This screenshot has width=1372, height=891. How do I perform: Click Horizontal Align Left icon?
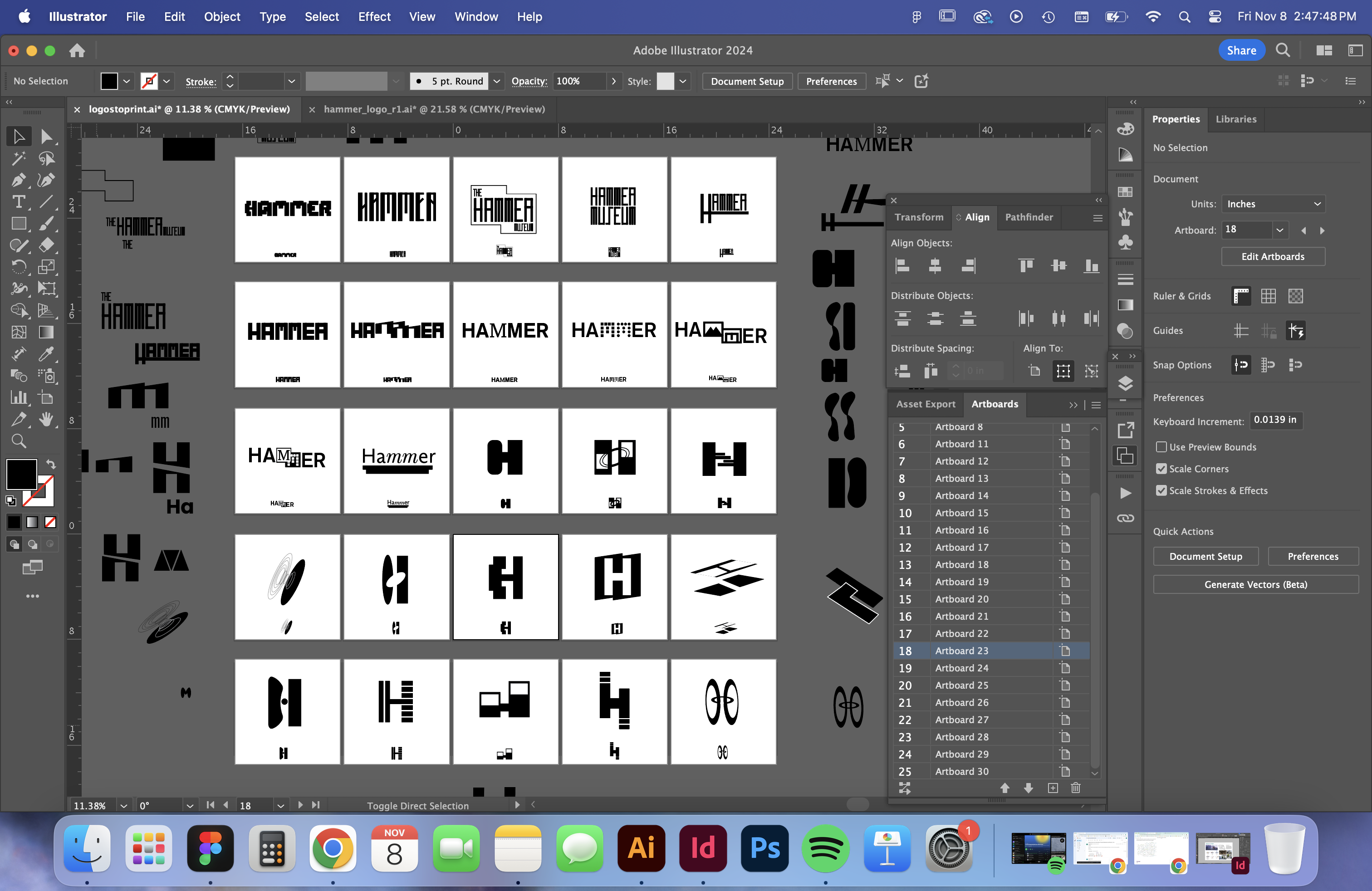pos(902,266)
